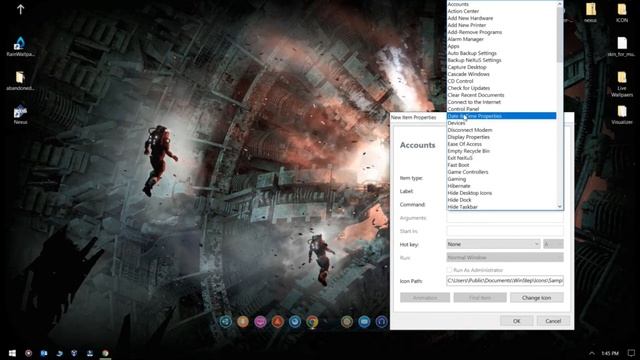Open the Chrome icon in the taskbar
Screen dimensions: 640x360
[x=105, y=353]
